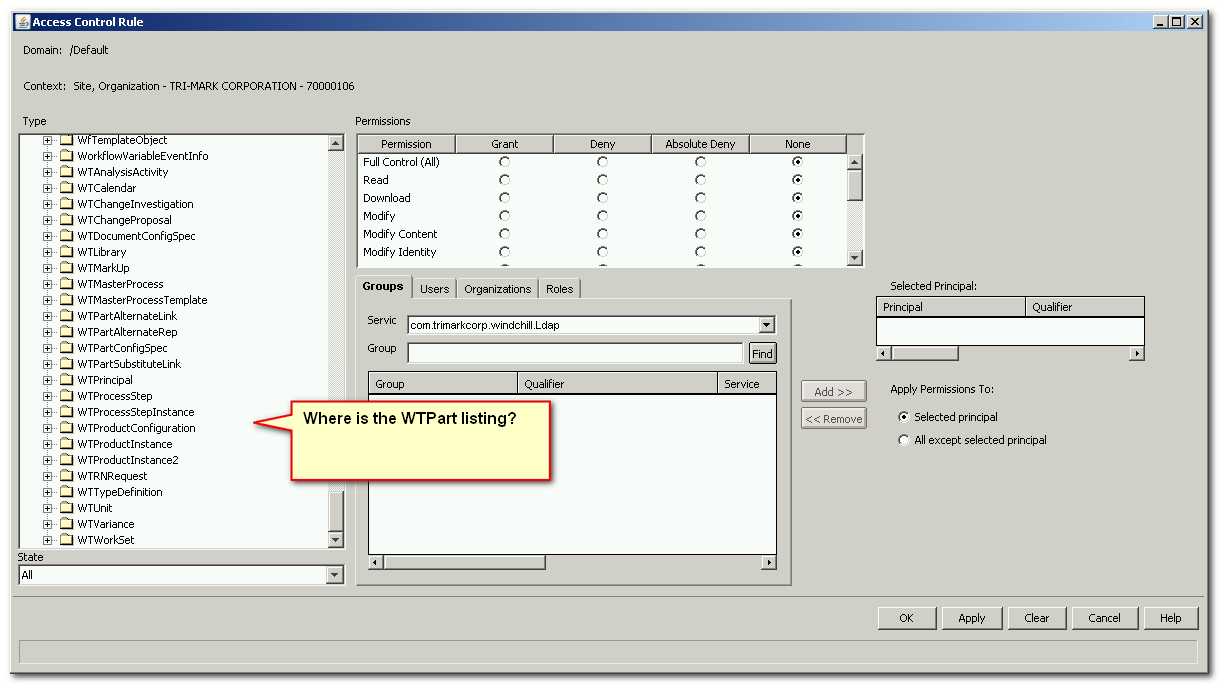Click folder icon for WTMasterProcess
The image size is (1220, 685).
coord(66,284)
